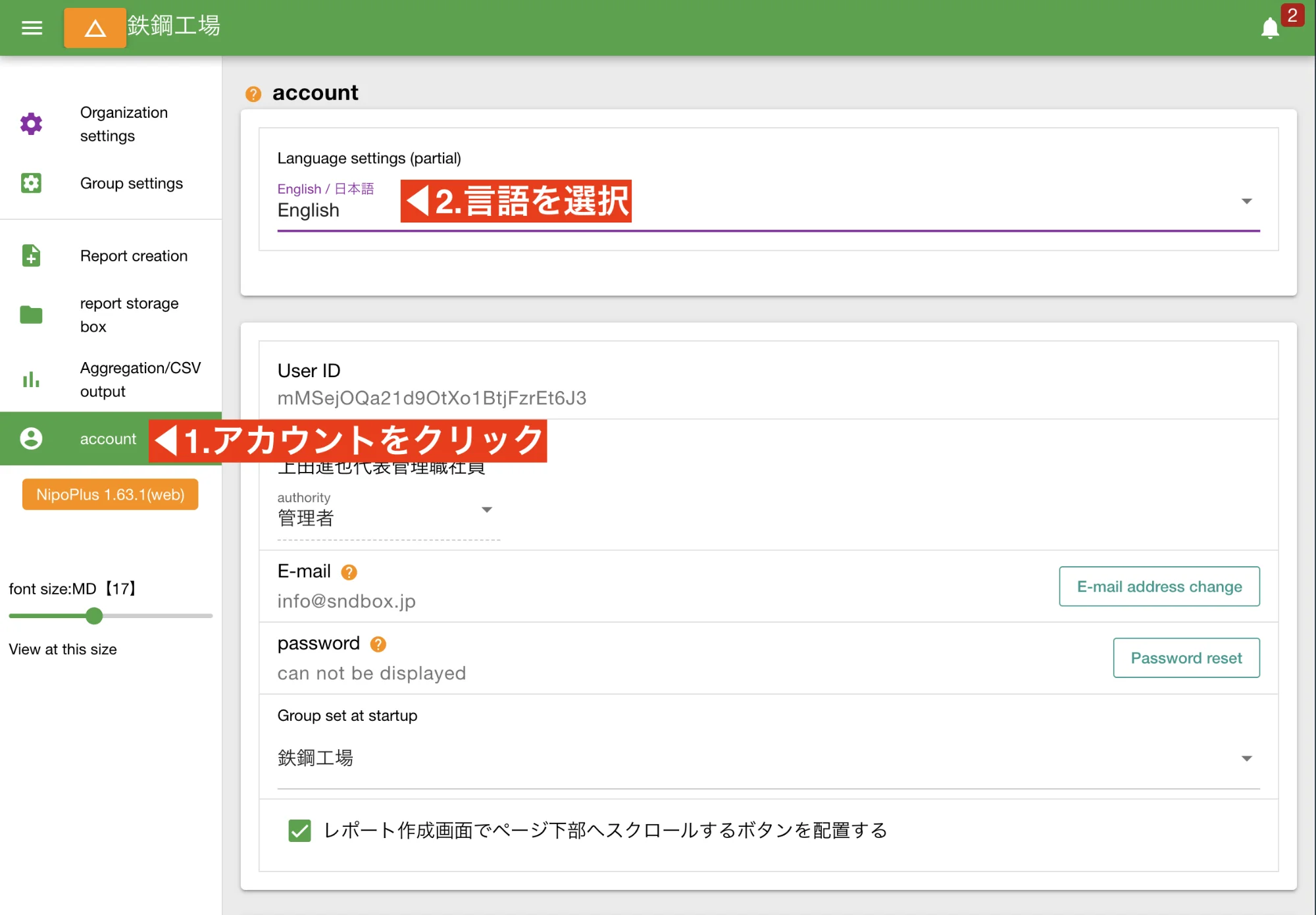Open Group settings in the sidebar
The height and width of the screenshot is (915, 1316).
[132, 183]
